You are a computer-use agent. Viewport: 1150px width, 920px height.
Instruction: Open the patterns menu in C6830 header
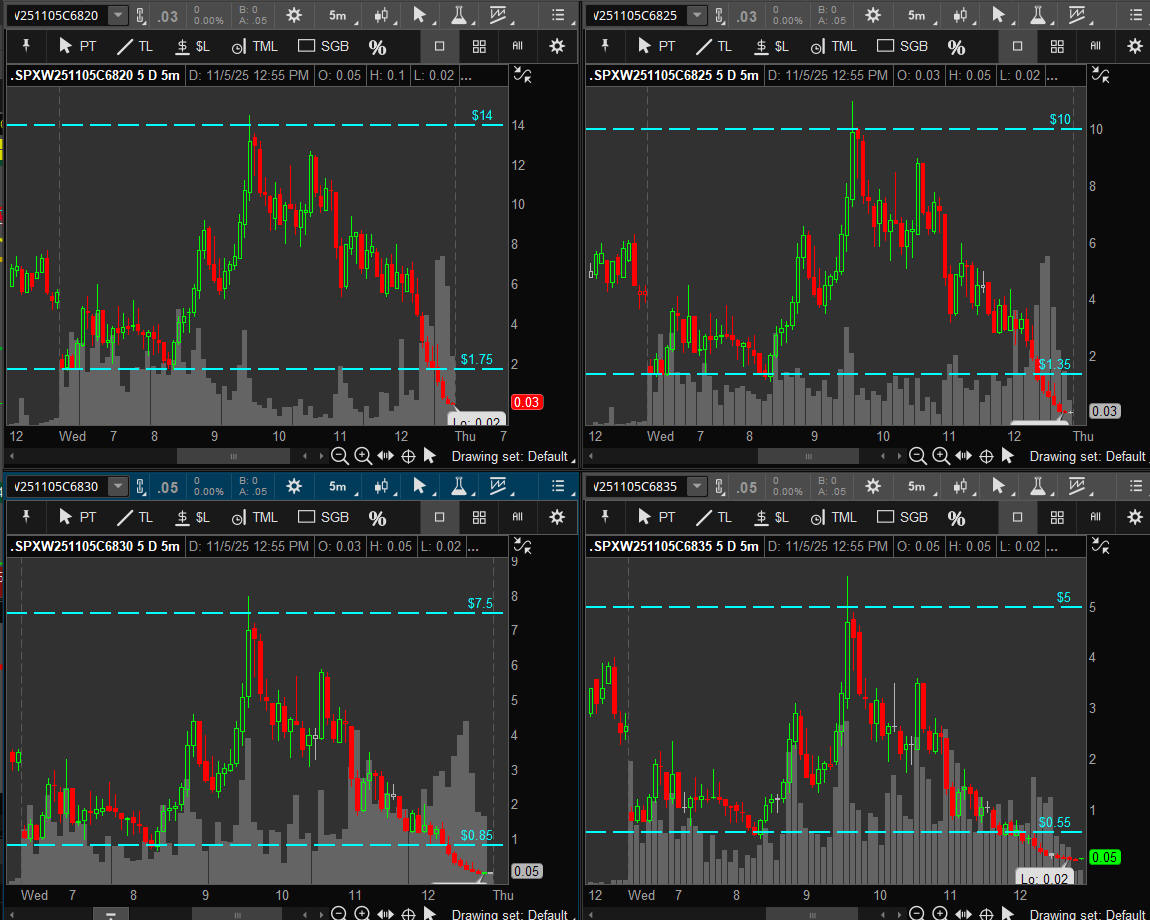pos(497,487)
